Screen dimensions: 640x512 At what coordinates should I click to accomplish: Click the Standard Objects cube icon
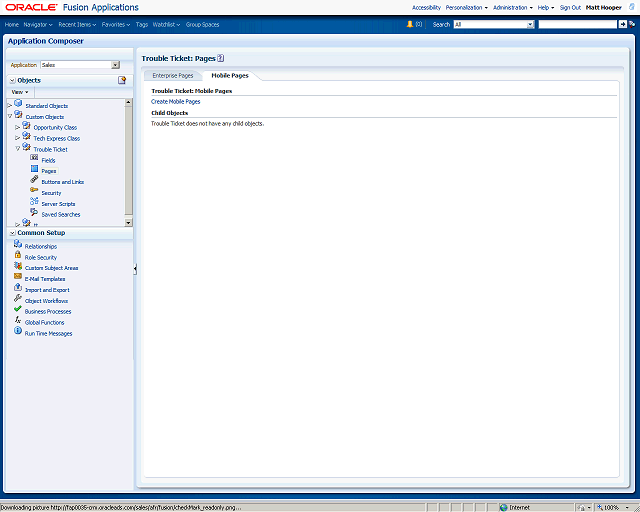point(18,103)
